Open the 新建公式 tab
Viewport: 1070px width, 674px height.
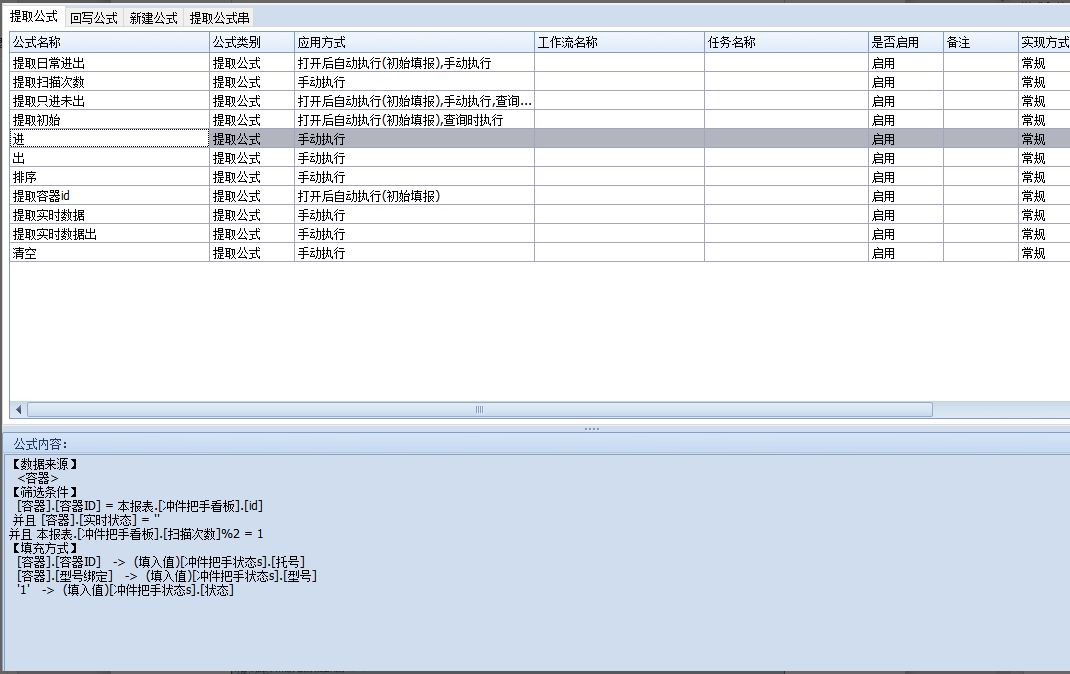point(153,18)
